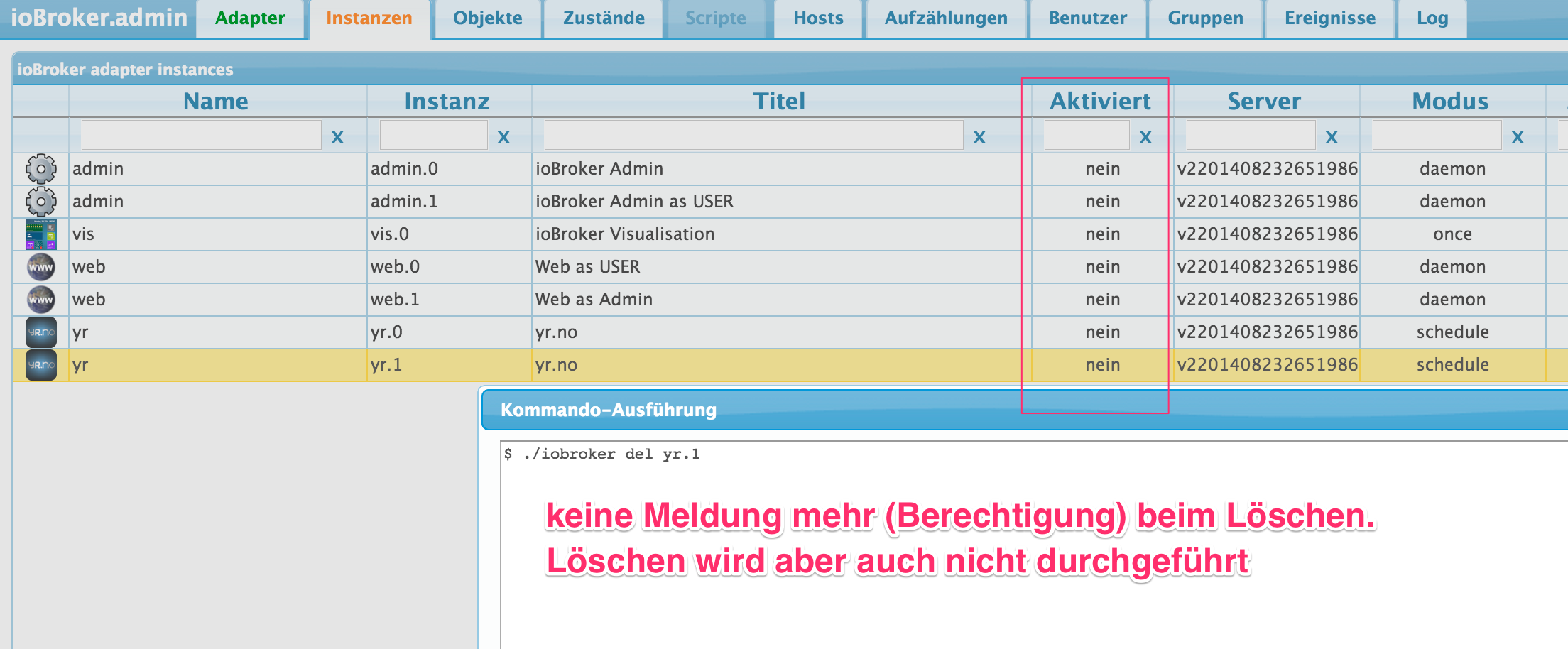1568x649 pixels.
Task: Click 'daemon' mode in web.1 row
Action: (x=1453, y=300)
